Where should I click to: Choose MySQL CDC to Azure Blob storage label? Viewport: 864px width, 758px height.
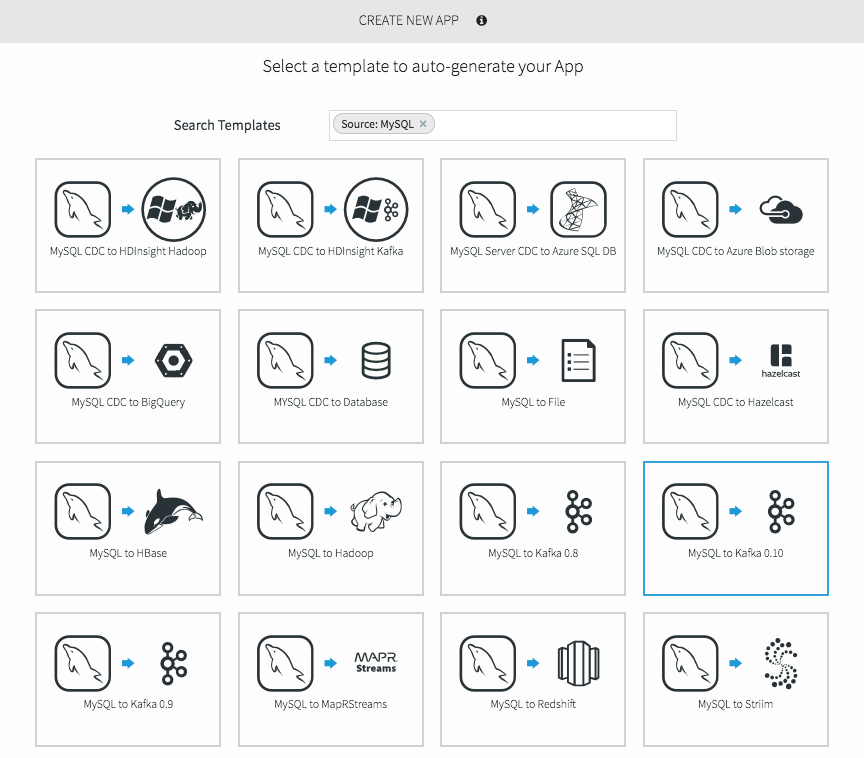[x=736, y=251]
